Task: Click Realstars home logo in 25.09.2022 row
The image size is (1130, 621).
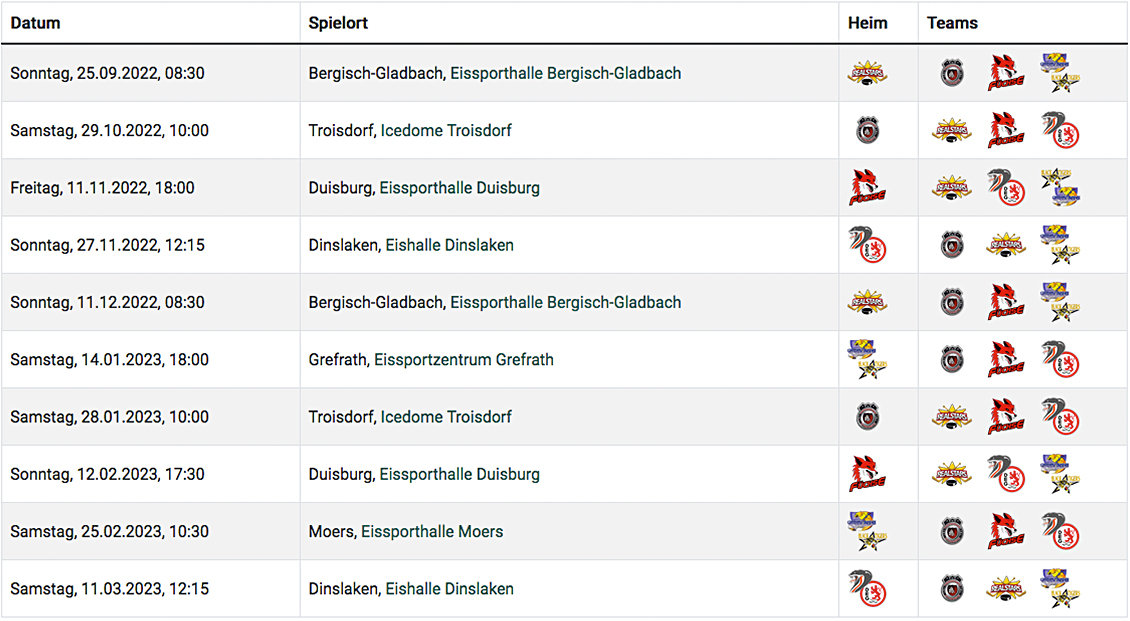Action: coord(867,73)
